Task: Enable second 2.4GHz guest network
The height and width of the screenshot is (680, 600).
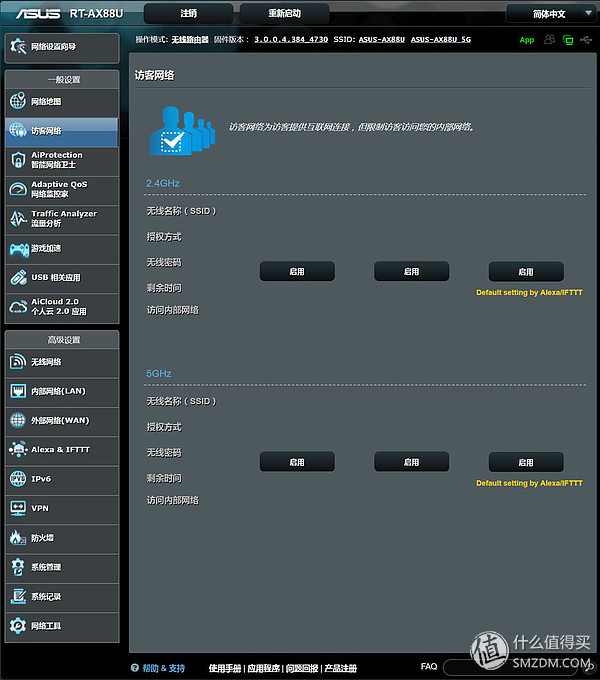Action: [x=411, y=271]
